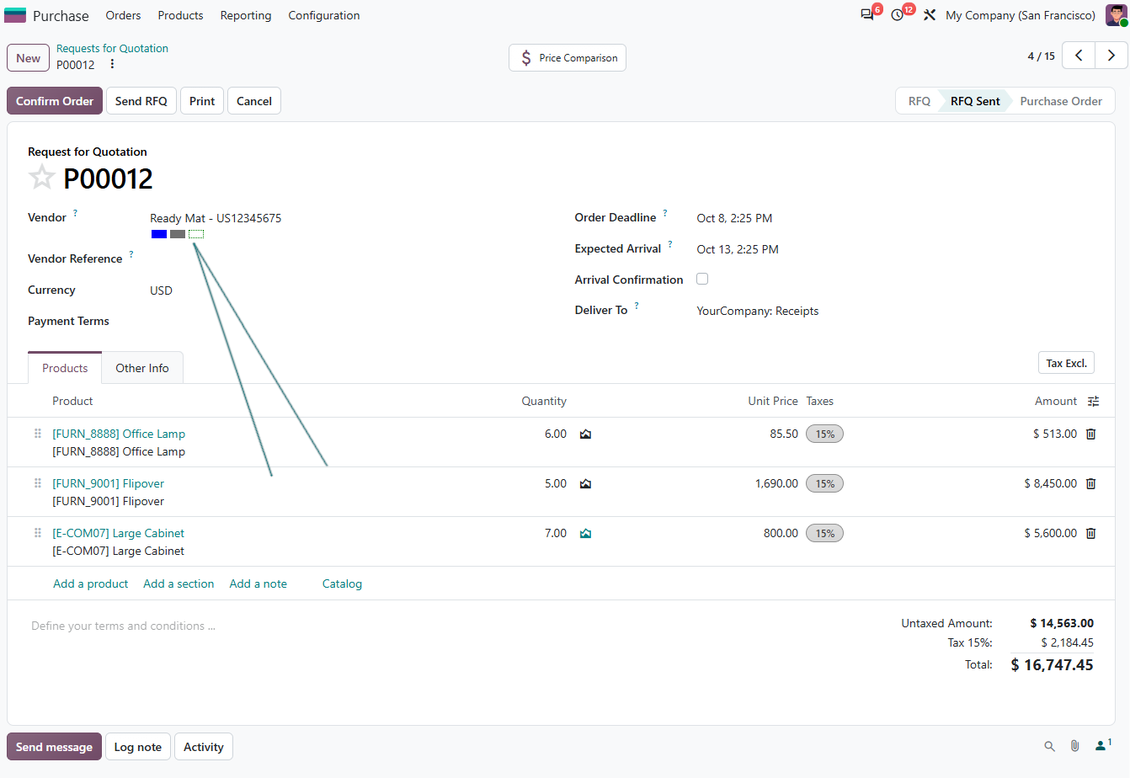1130x778 pixels.
Task: Open the debug tools wrench icon
Action: (930, 15)
